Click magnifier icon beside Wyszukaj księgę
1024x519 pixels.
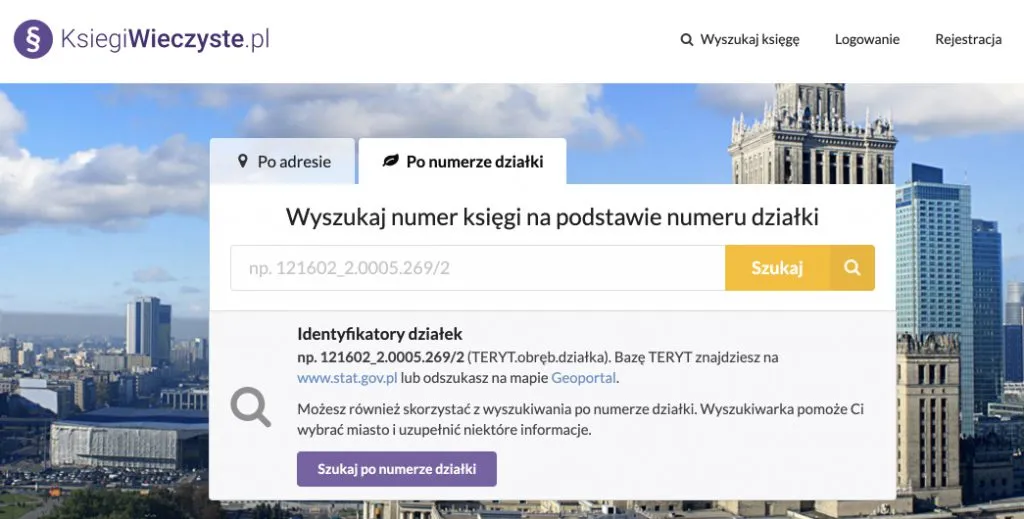coord(687,40)
